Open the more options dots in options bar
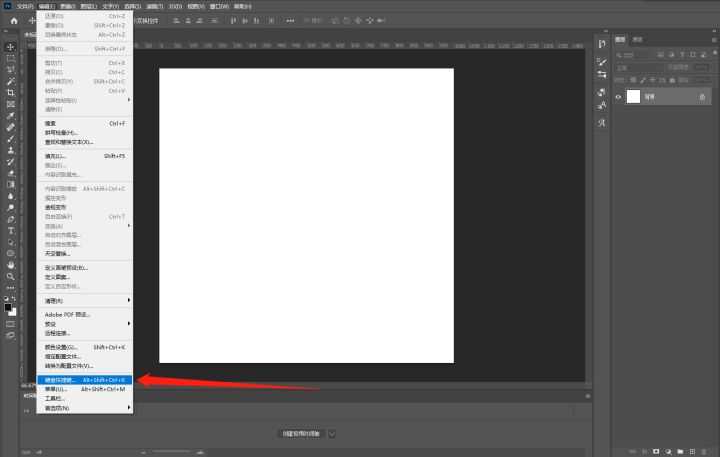Viewport: 720px width, 457px height. (x=290, y=21)
